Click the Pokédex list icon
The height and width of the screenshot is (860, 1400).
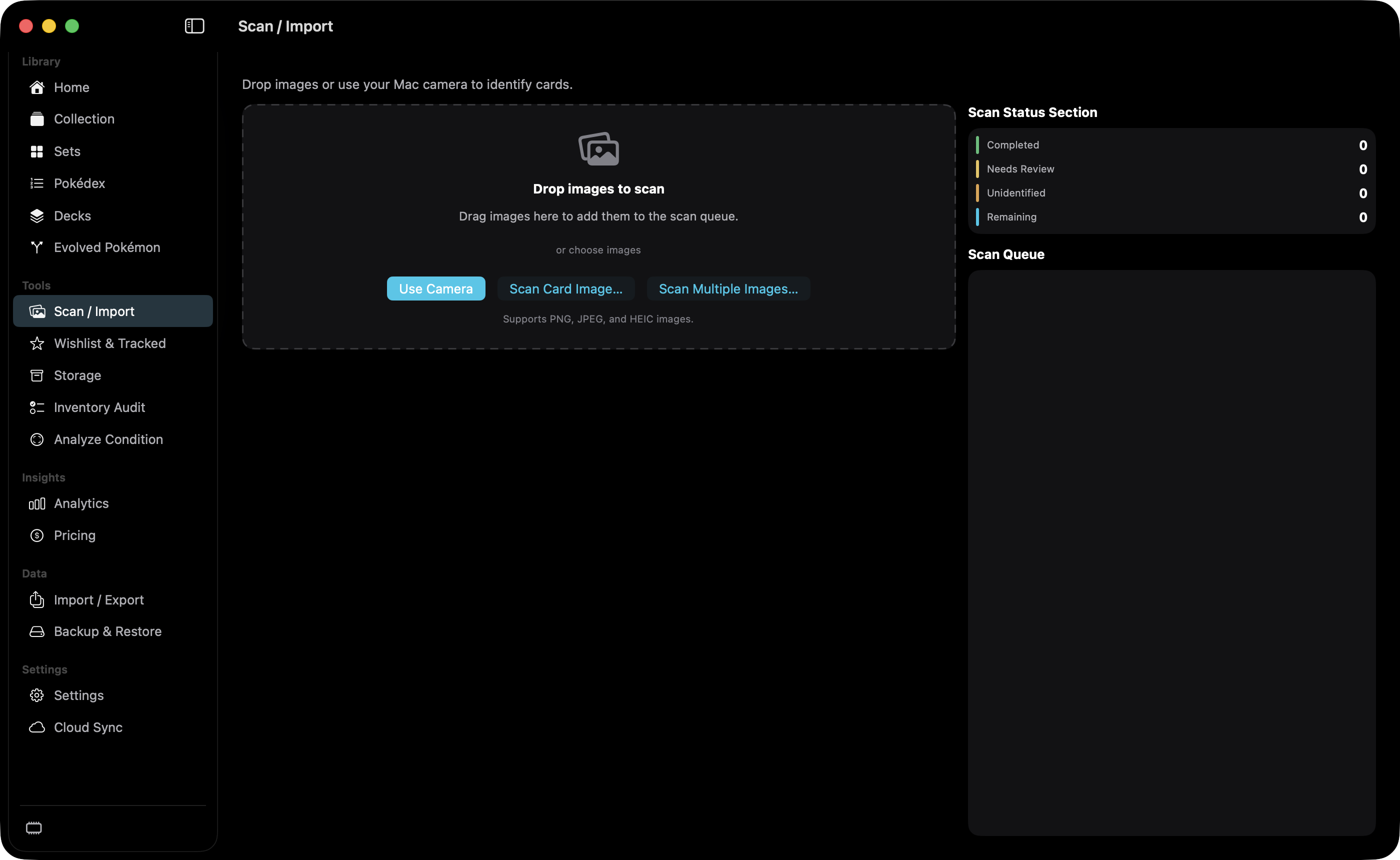tap(37, 183)
